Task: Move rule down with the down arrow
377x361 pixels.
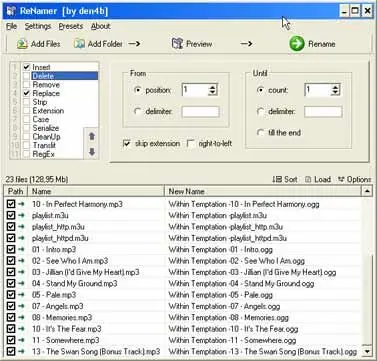Action: [x=92, y=152]
